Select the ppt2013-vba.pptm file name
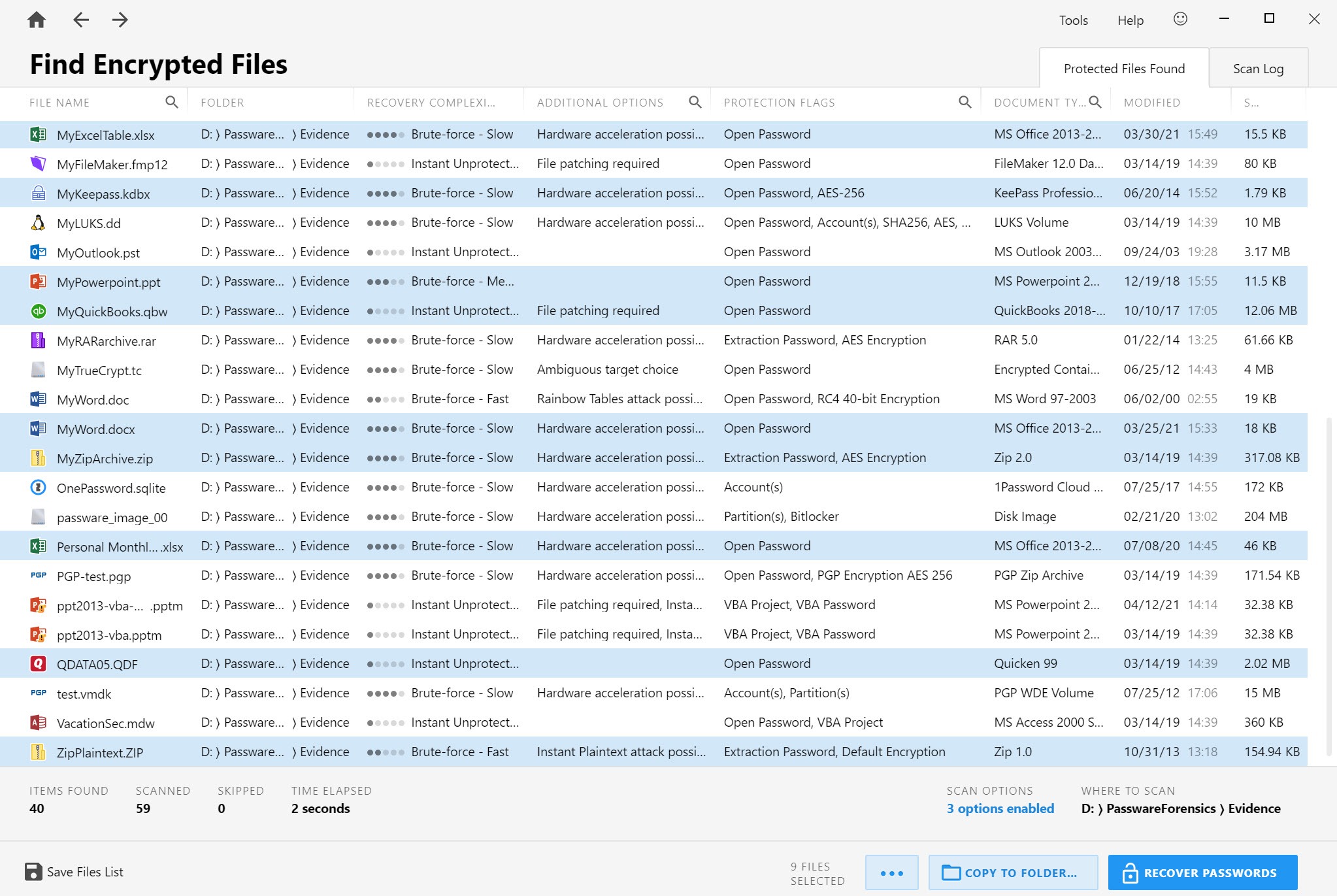Image resolution: width=1337 pixels, height=896 pixels. [109, 635]
